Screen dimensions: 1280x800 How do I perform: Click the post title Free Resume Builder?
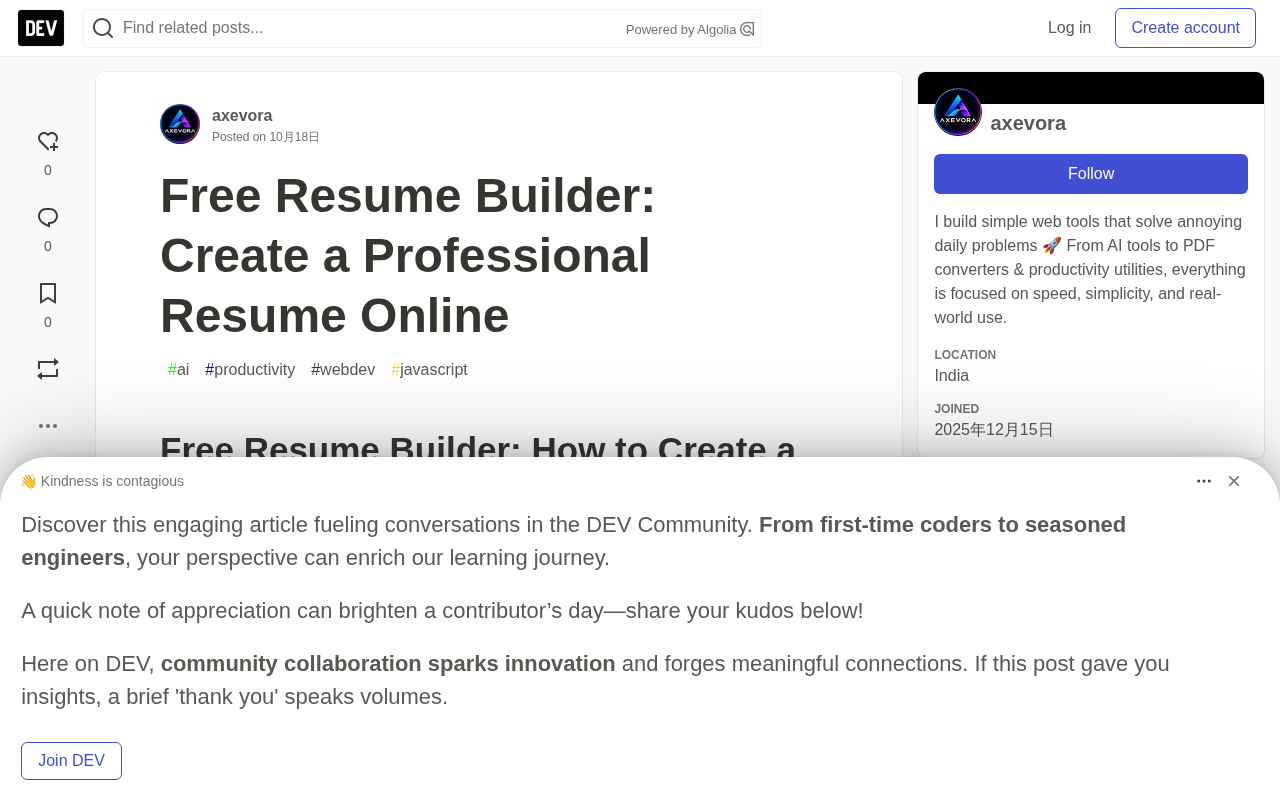tap(408, 255)
